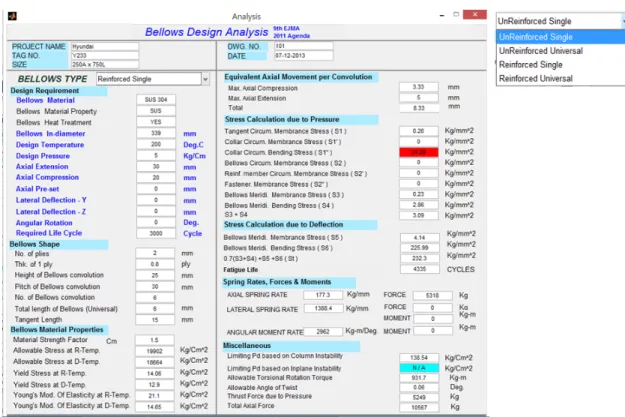This screenshot has height=417, width=625.
Task: Edit the Size field
Action: (x=105, y=65)
